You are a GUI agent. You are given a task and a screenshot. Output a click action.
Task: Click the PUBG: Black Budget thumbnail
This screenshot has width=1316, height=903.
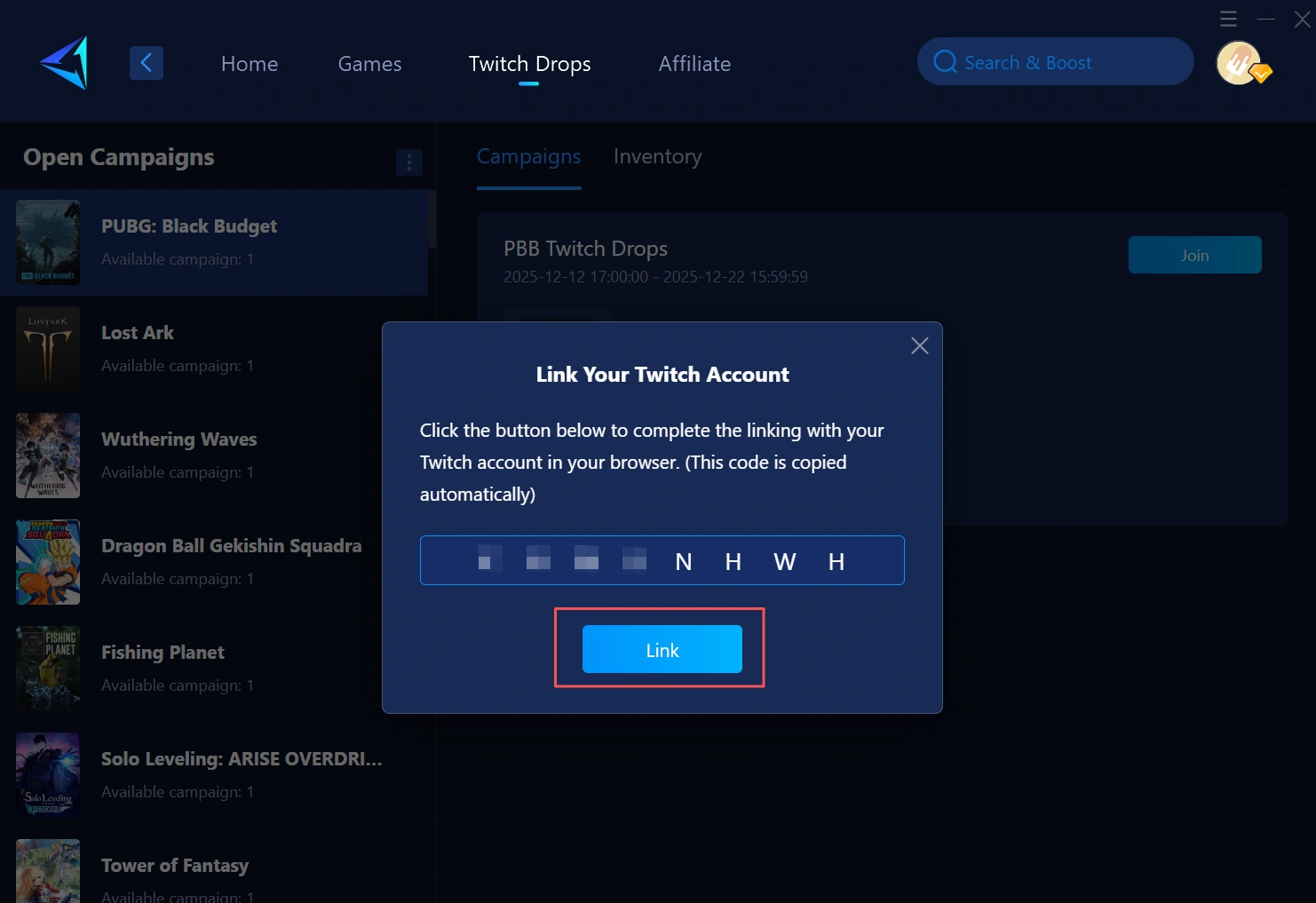[48, 242]
